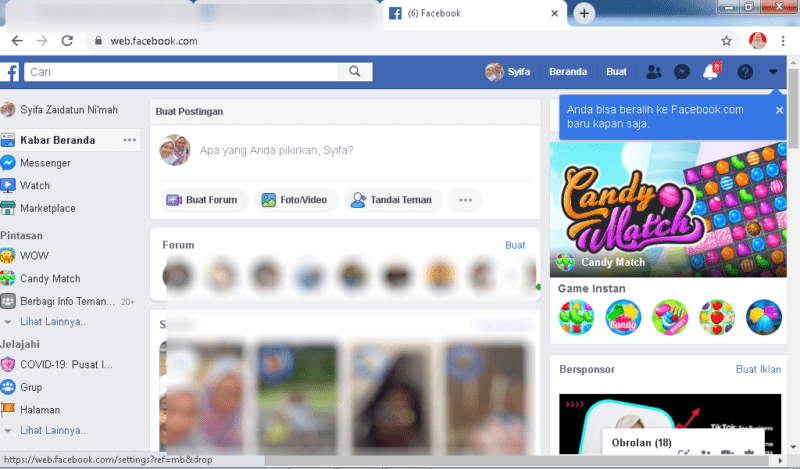This screenshot has height=469, width=800.
Task: Click the vertical page scrollbar
Action: 793,107
